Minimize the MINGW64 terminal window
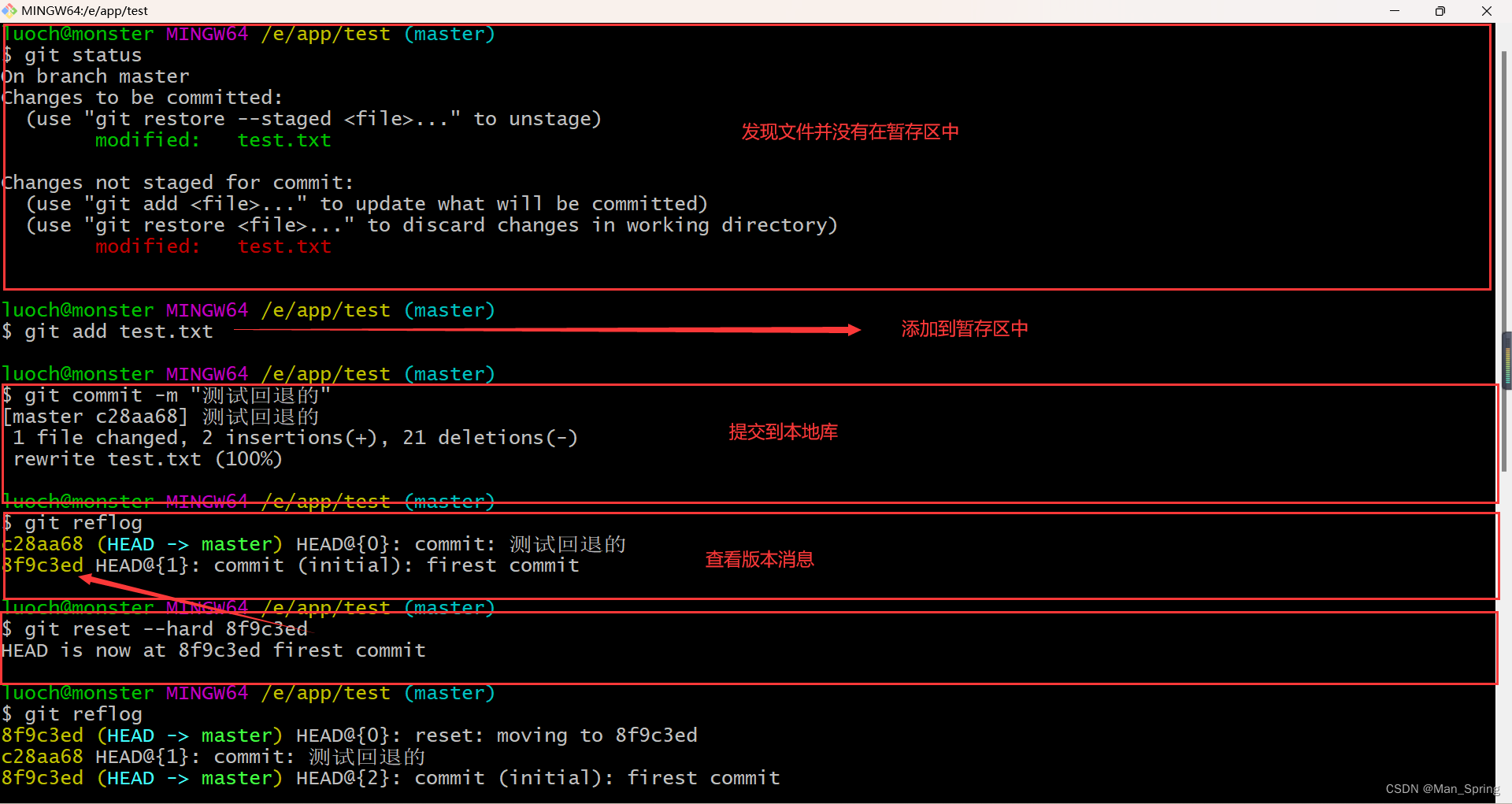 (1394, 10)
